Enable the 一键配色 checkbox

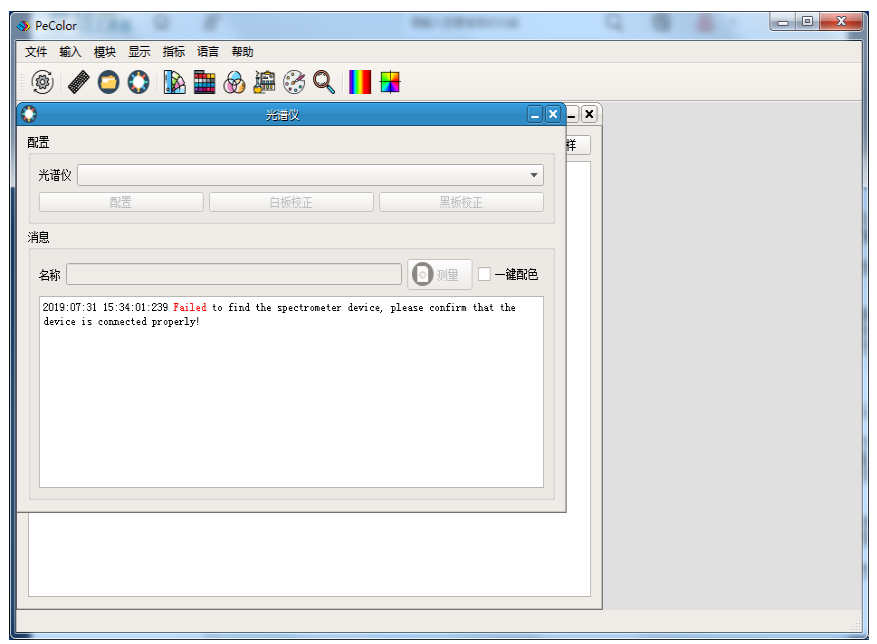tap(484, 274)
